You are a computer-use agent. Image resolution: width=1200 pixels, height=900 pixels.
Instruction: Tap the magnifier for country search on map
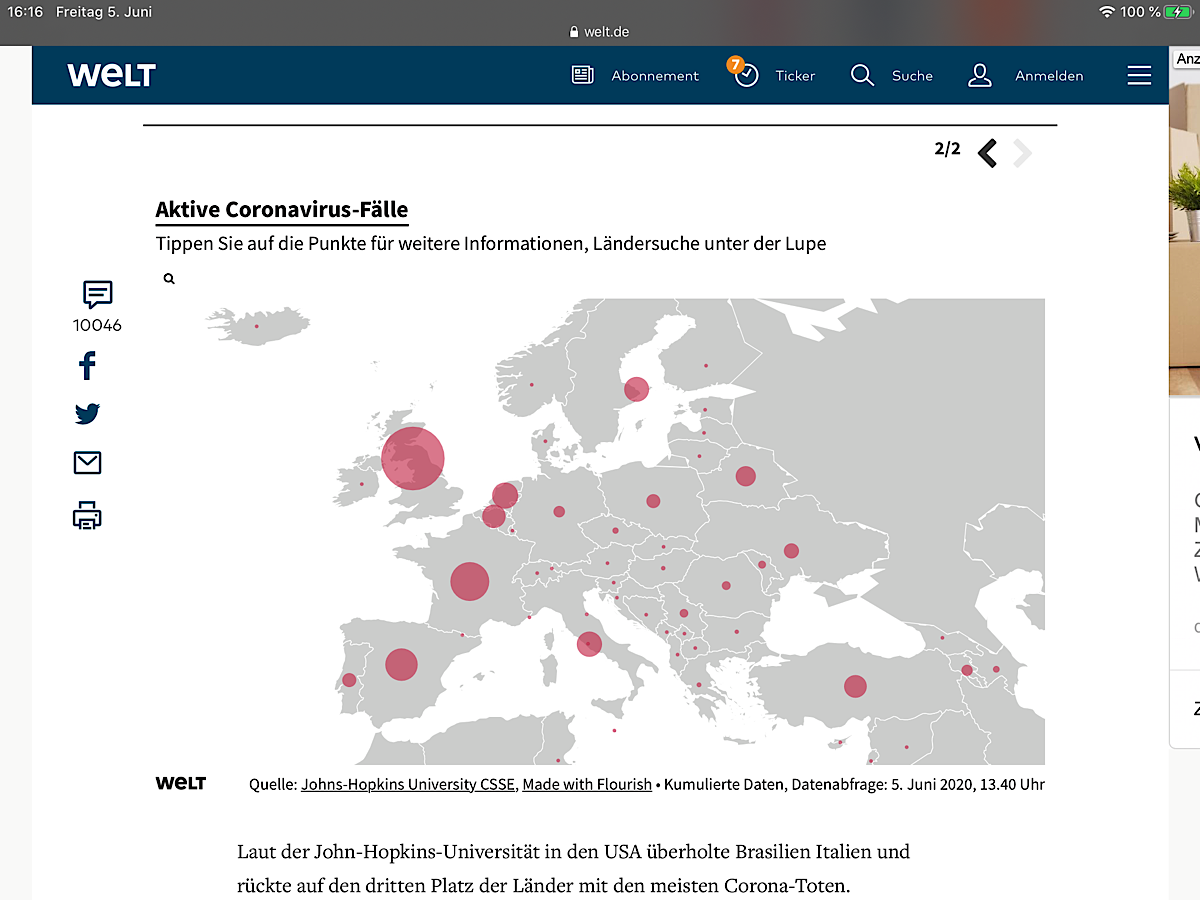169,279
